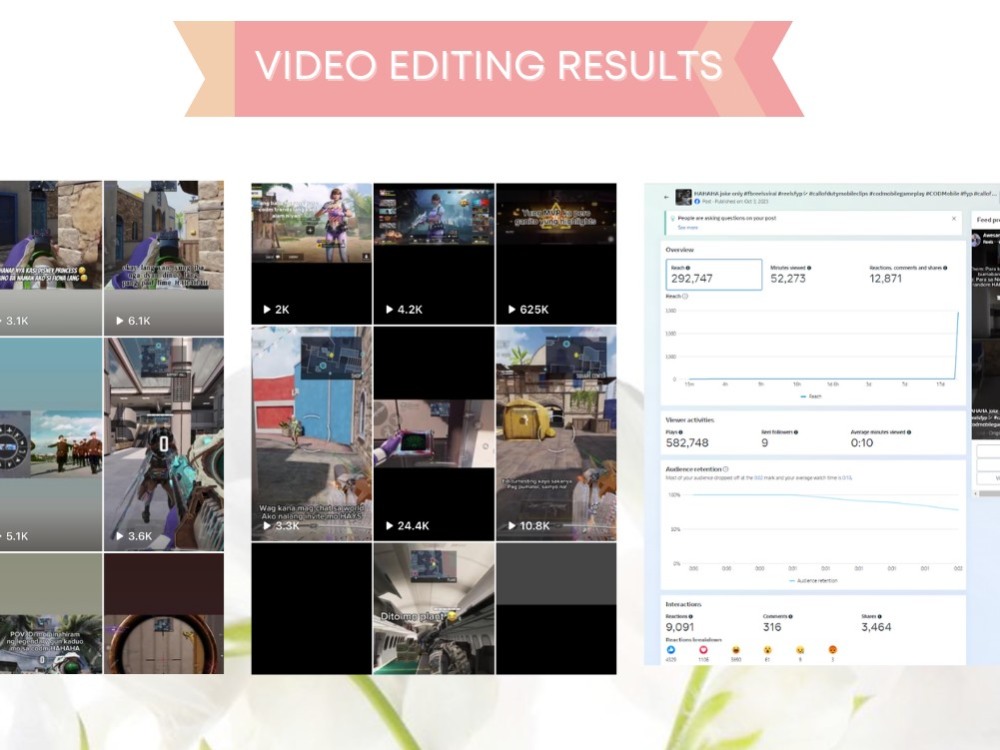This screenshot has width=1000, height=750.
Task: Open the post thumbnail beside the HAHAHA title
Action: (x=684, y=196)
